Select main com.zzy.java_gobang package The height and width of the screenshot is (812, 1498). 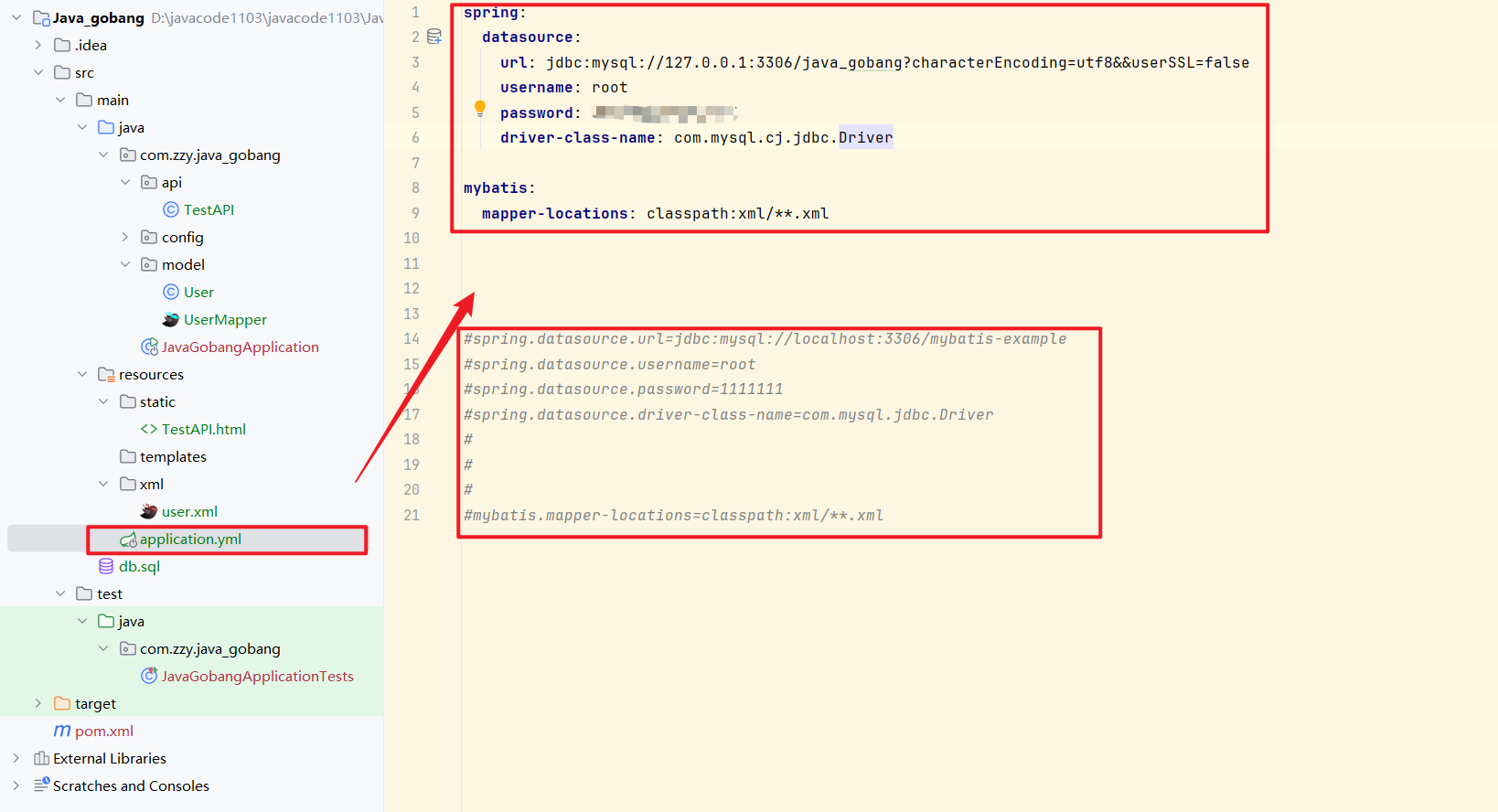(210, 155)
